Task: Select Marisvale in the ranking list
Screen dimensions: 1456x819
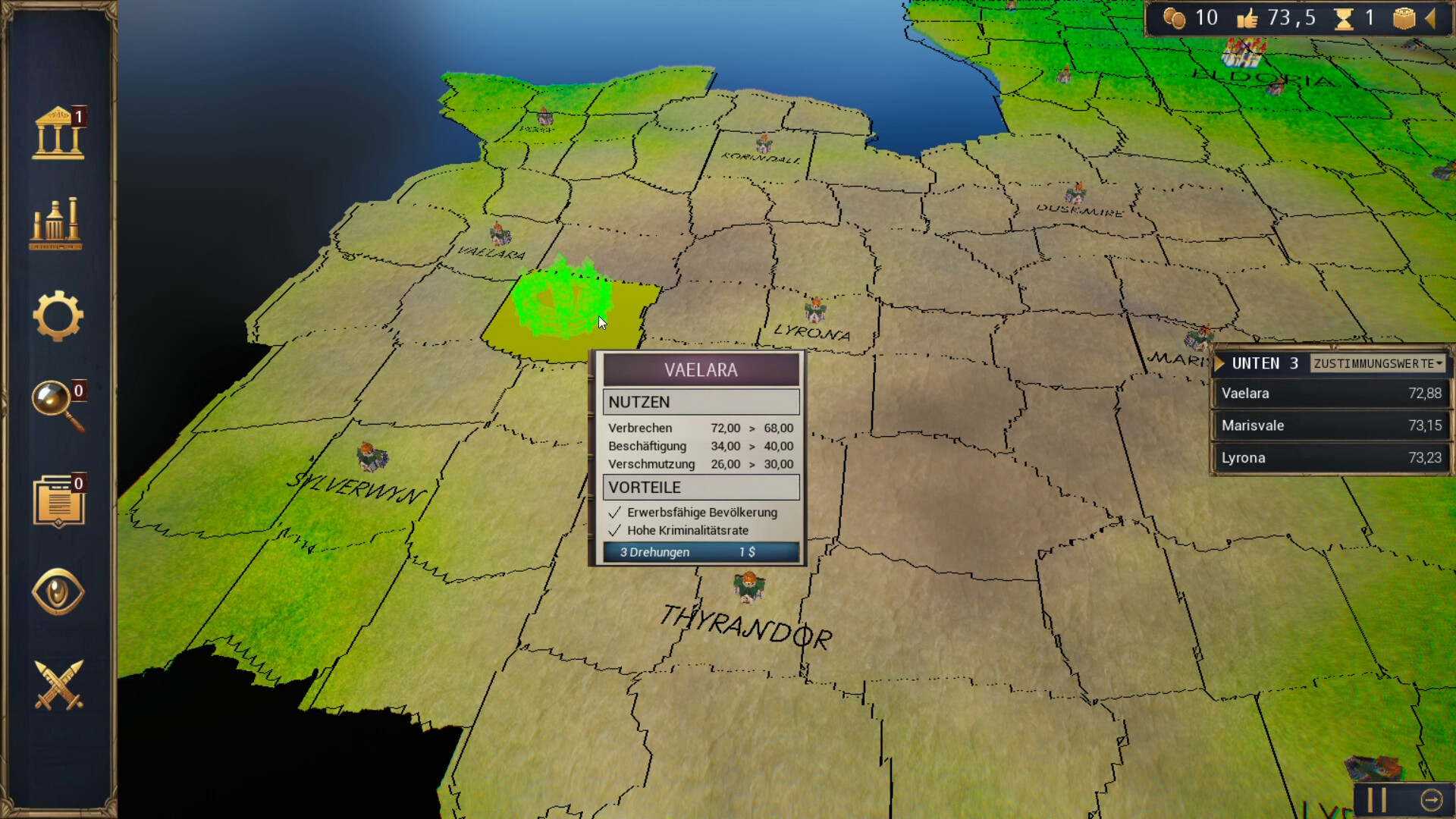Action: click(x=1331, y=425)
